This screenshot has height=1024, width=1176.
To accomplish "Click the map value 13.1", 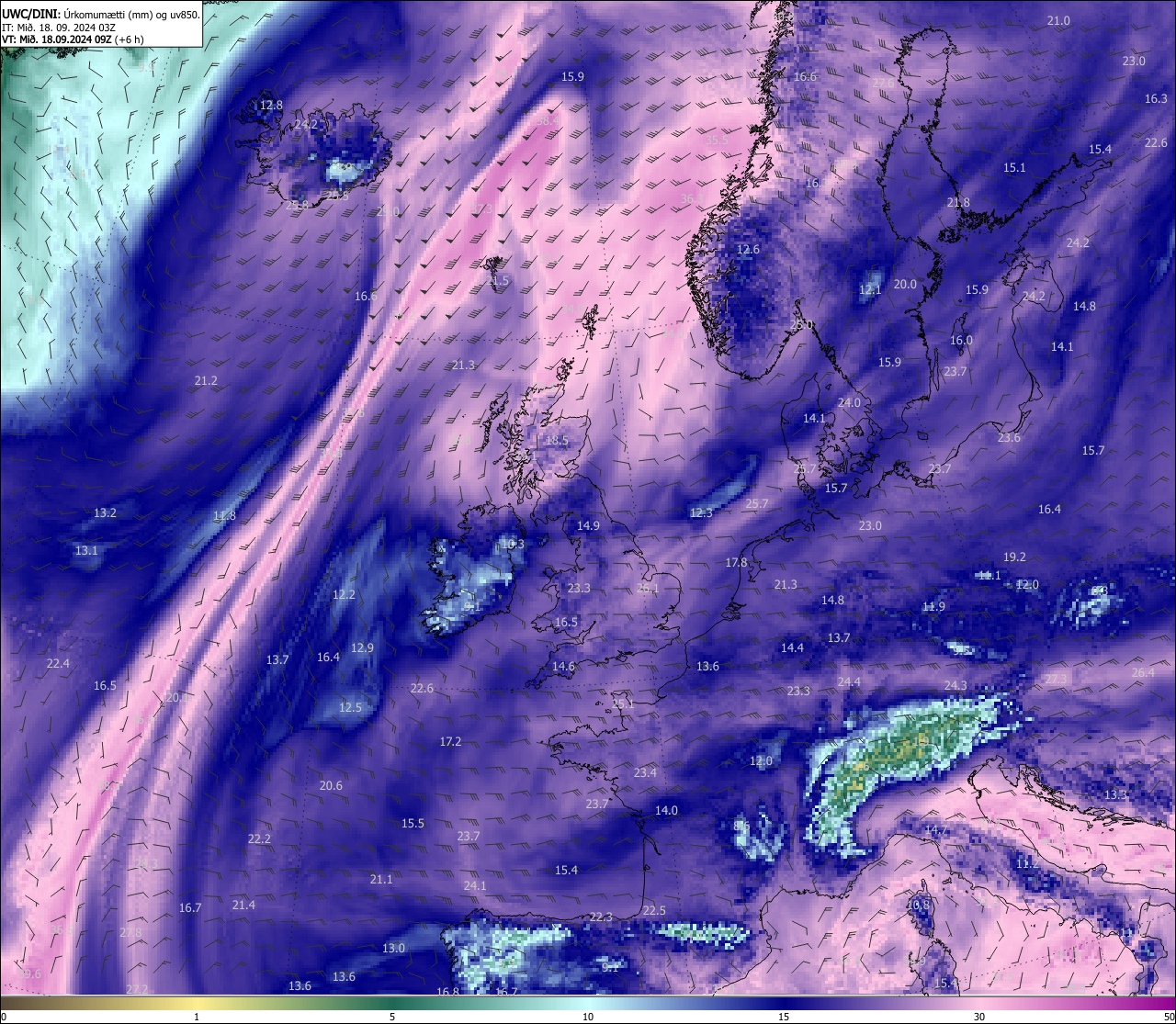I will coord(86,551).
